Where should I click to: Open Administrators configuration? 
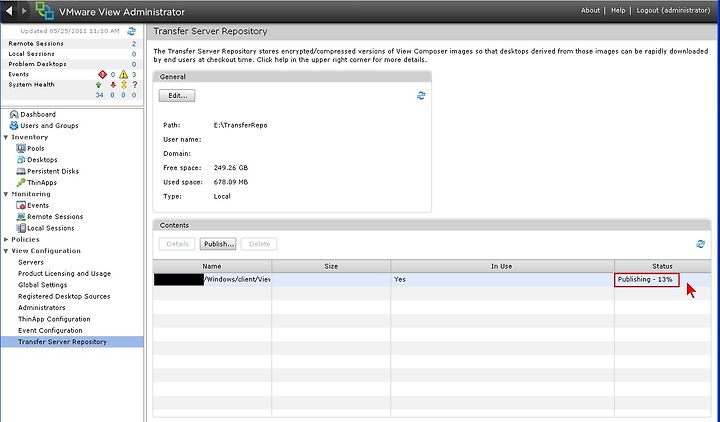point(41,308)
